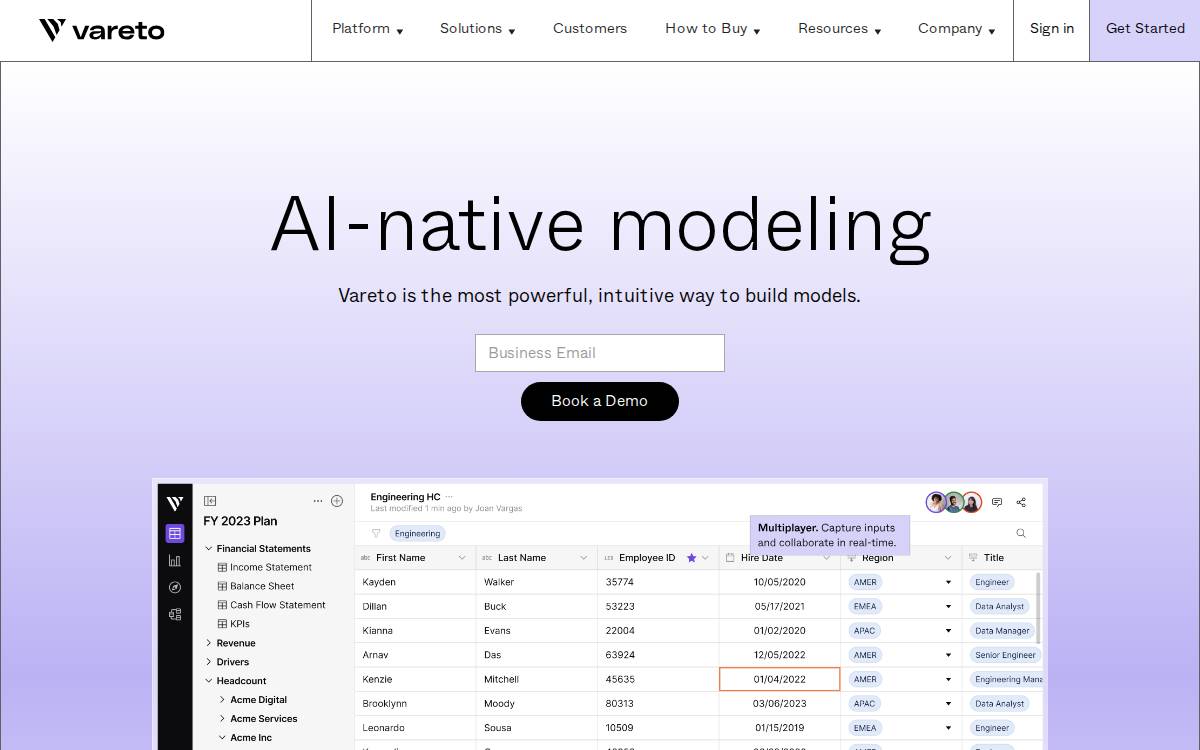The image size is (1200, 750).
Task: Click the first purple-ringed collaborator avatar
Action: (x=936, y=502)
